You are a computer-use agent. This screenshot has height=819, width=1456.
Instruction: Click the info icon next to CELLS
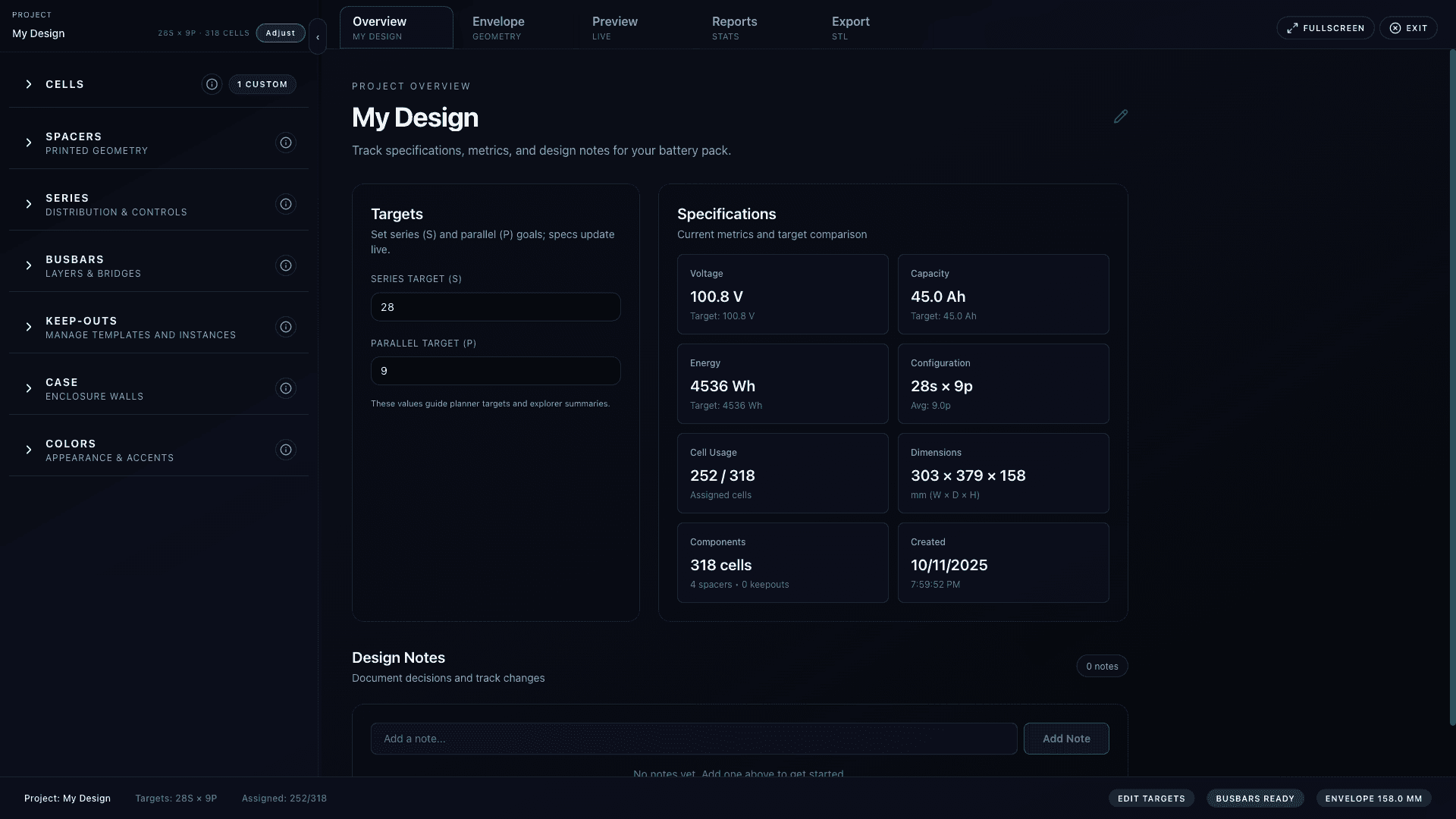[x=212, y=84]
